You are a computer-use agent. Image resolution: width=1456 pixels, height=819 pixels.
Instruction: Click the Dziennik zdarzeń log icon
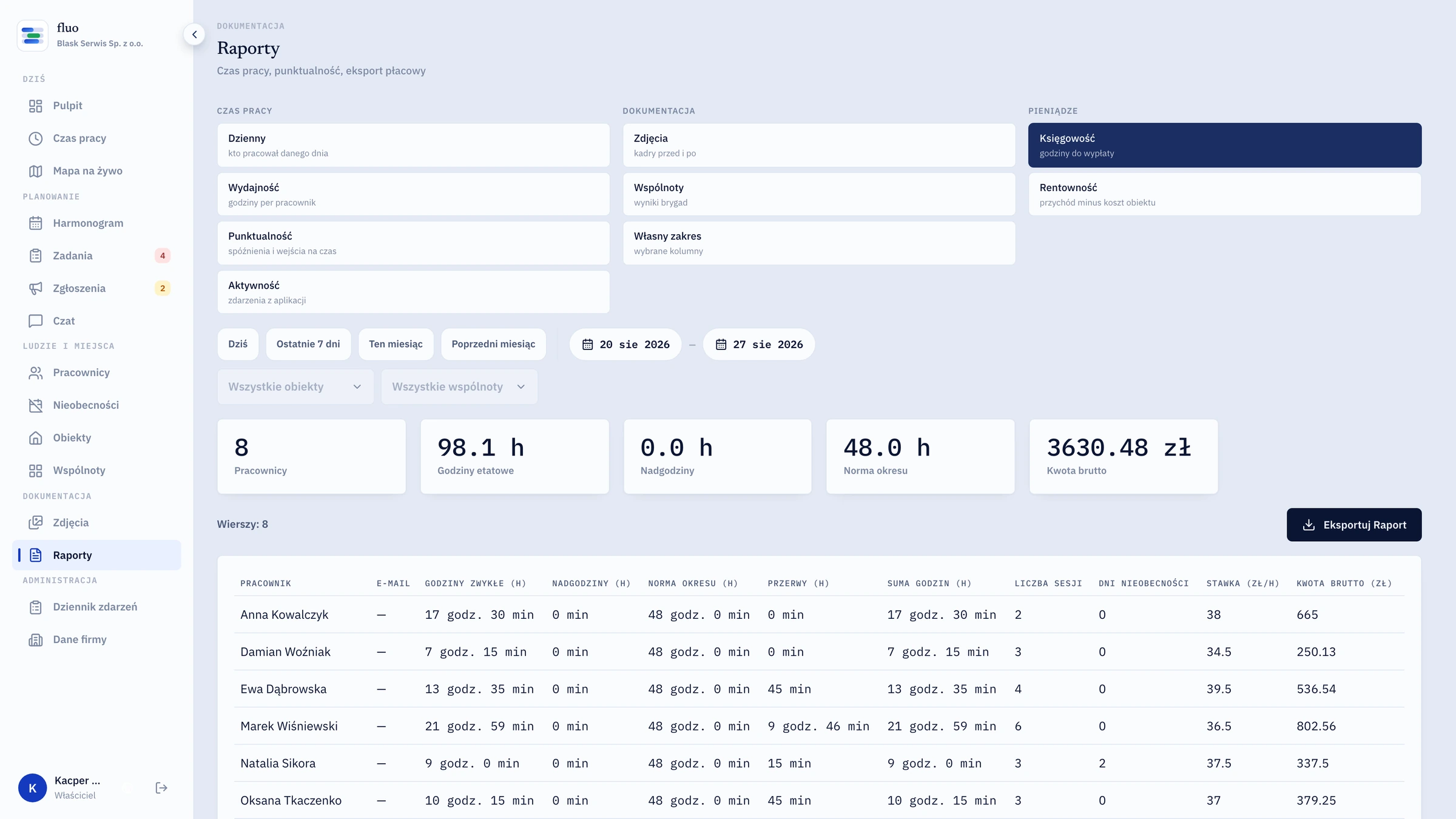36,608
